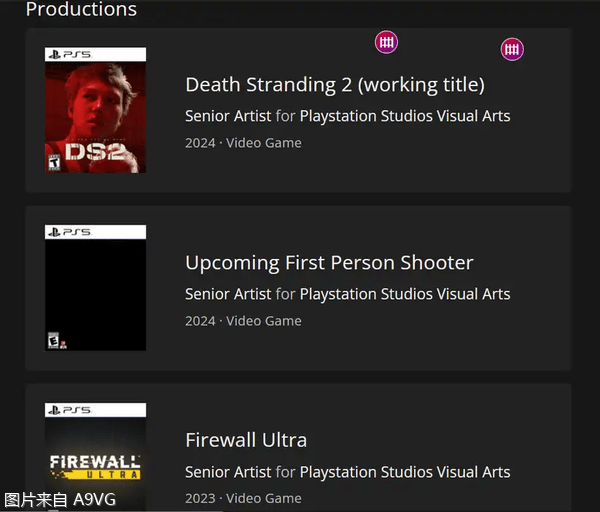
Task: Open Playstation Studios Visual Arts under Death Stranding 2
Action: pos(405,116)
